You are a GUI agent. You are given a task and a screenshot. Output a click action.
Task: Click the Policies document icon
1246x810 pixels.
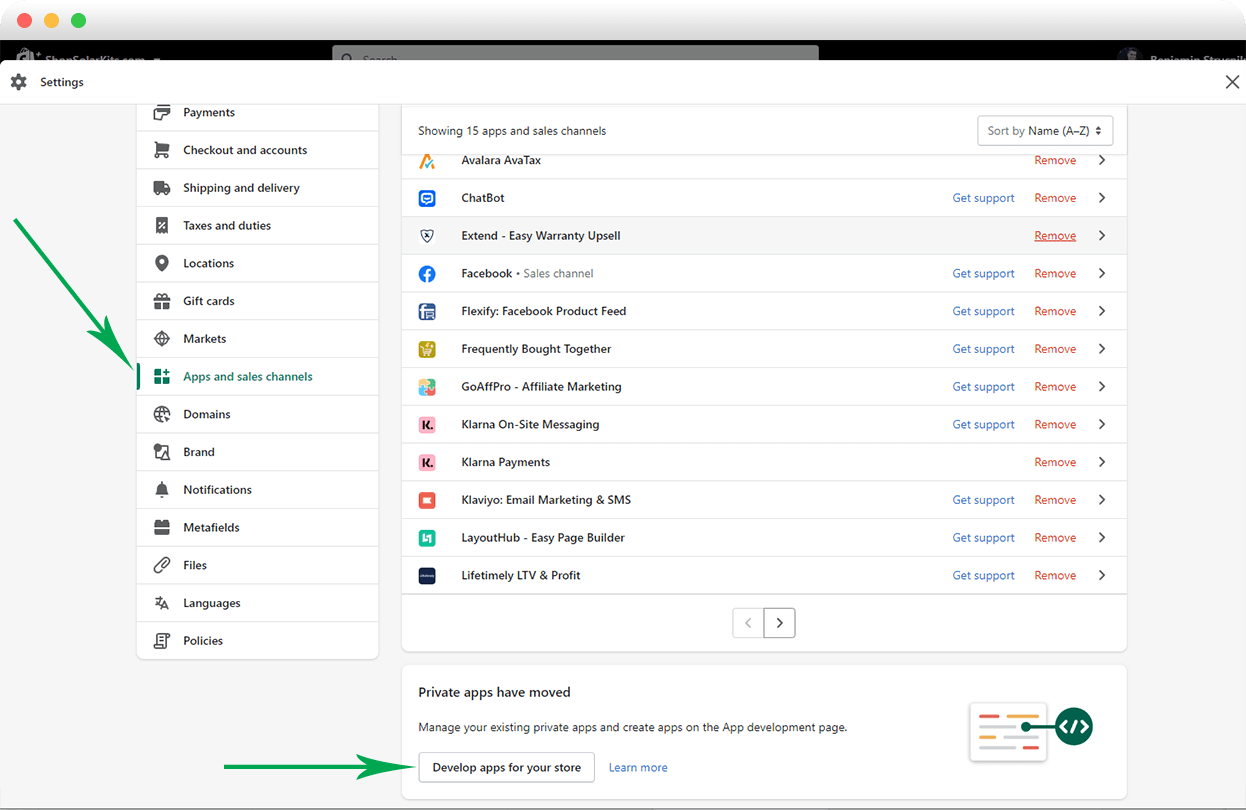[162, 641]
